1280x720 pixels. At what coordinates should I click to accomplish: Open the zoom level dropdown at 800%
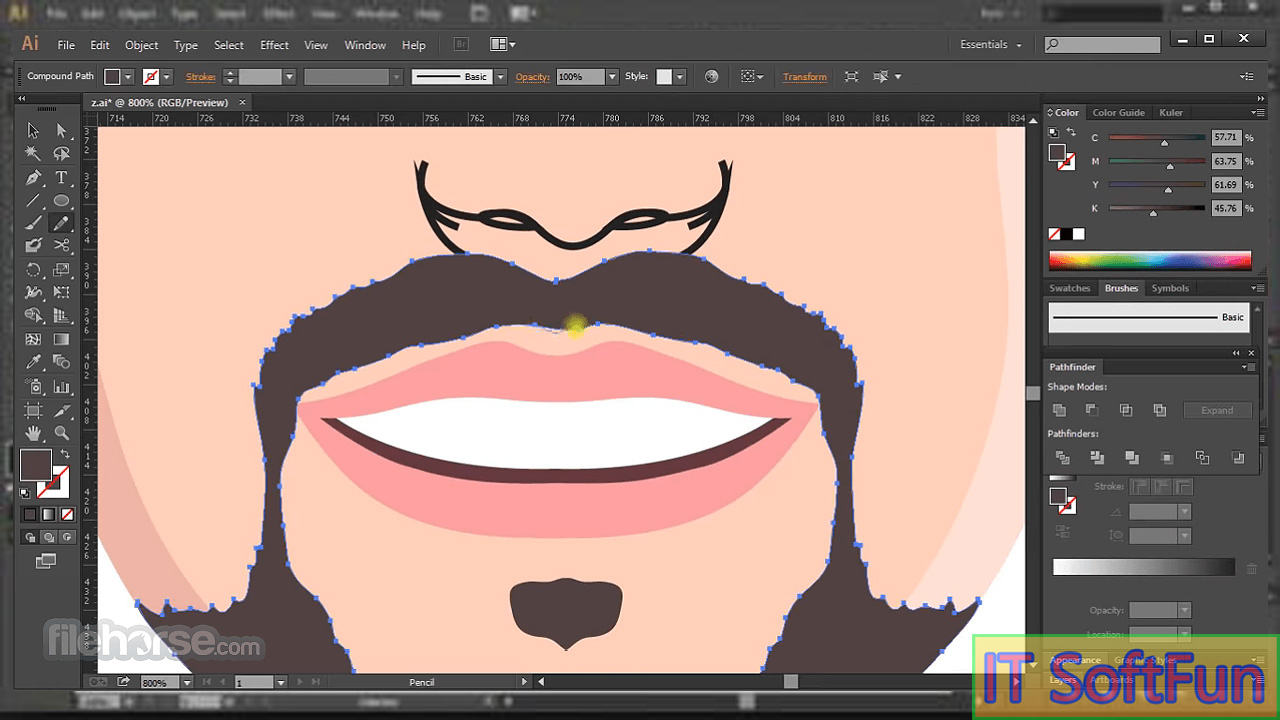pos(187,683)
